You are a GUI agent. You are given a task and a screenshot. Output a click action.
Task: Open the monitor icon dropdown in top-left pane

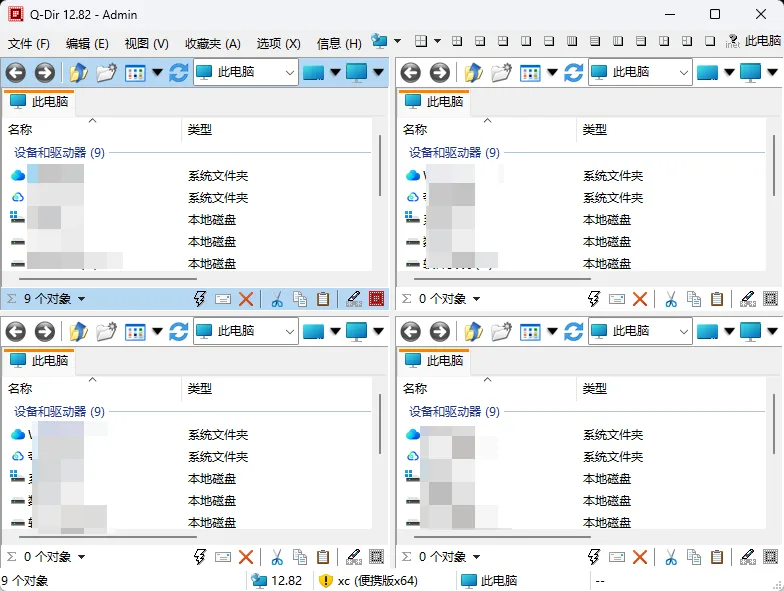tap(378, 73)
